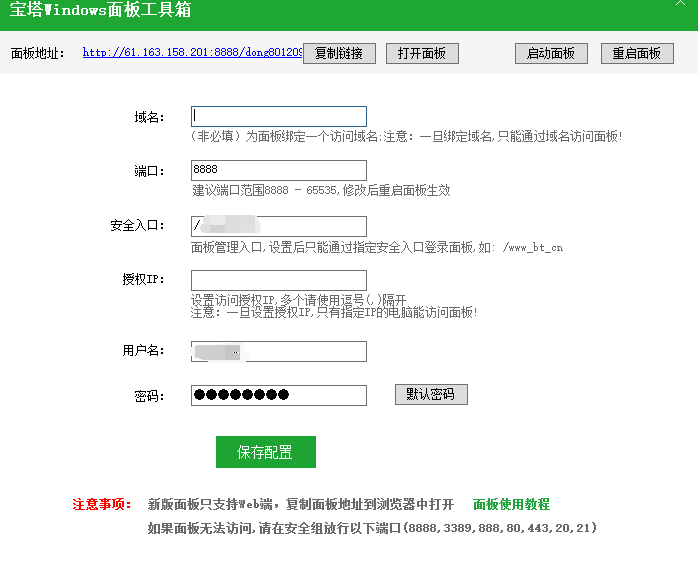Click the security group ports note line

point(372,528)
